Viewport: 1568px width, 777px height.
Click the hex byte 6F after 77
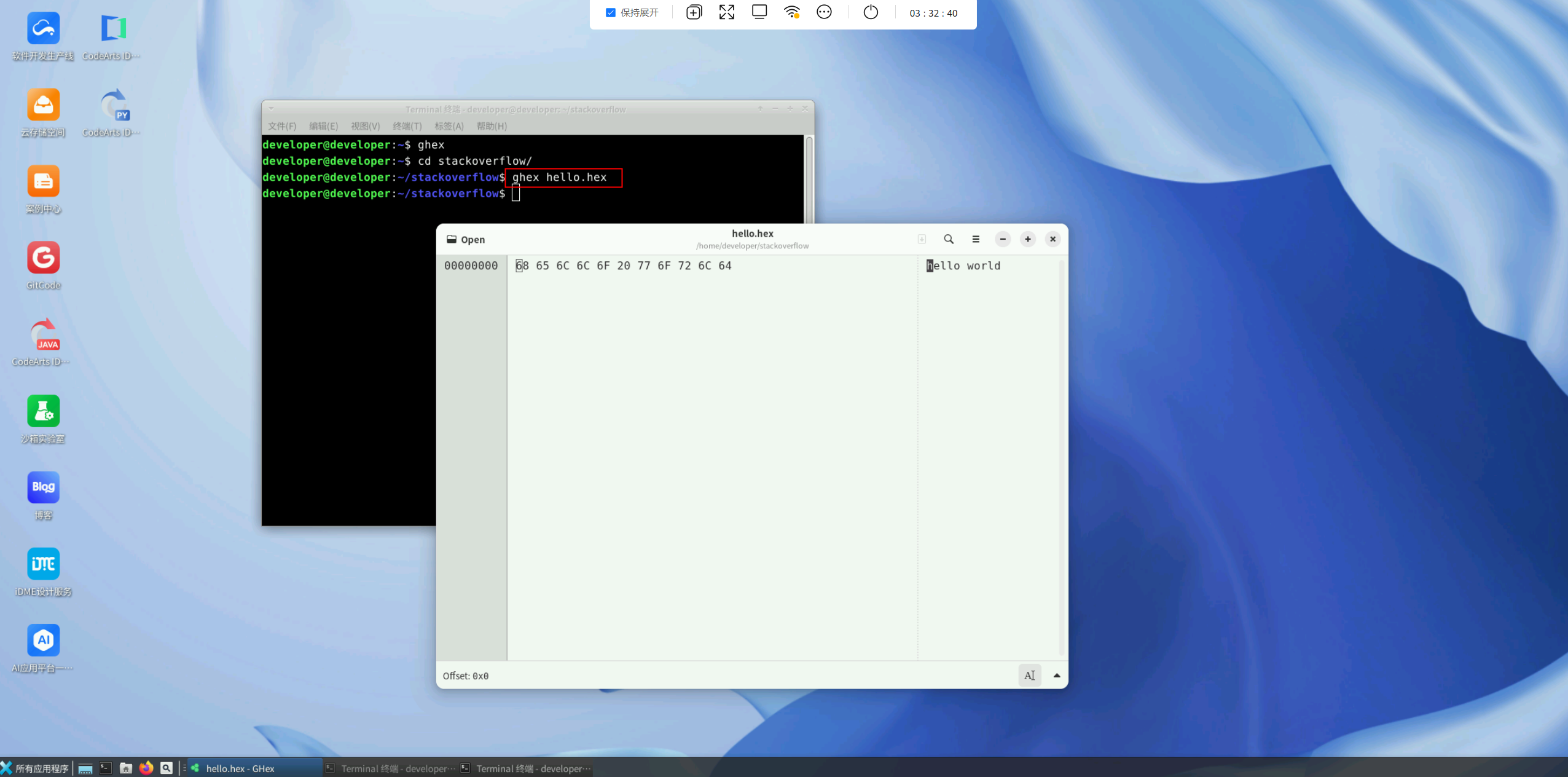click(664, 266)
